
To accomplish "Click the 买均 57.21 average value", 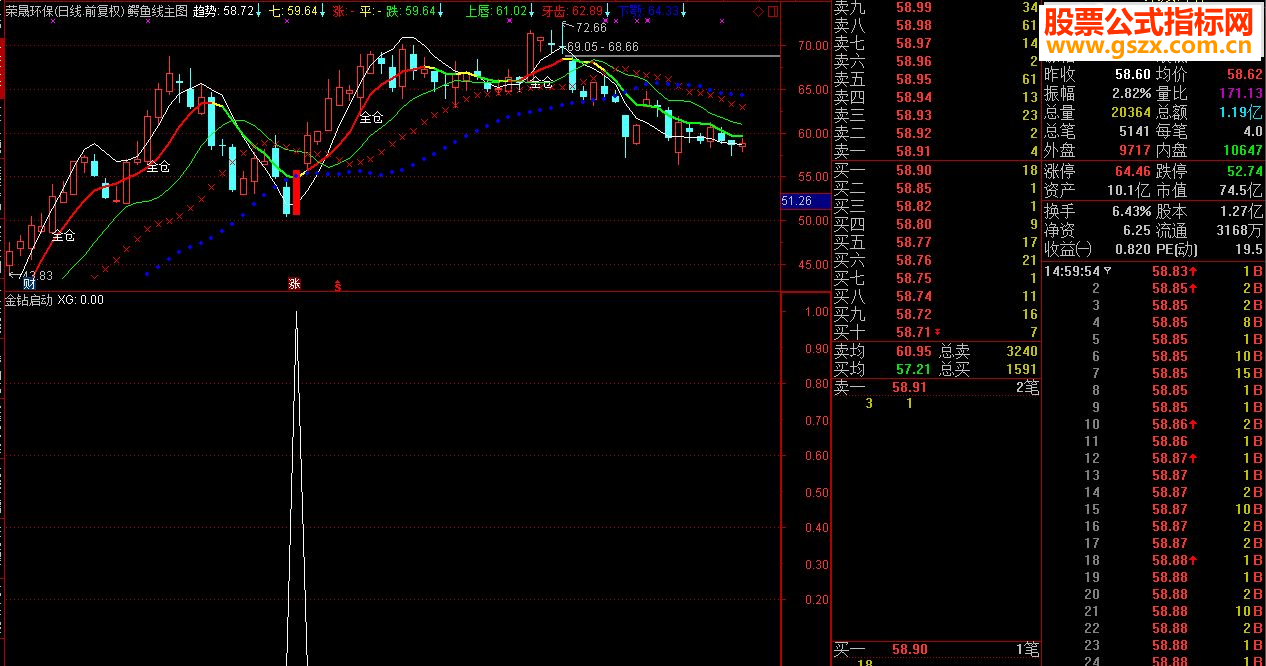I will (913, 369).
